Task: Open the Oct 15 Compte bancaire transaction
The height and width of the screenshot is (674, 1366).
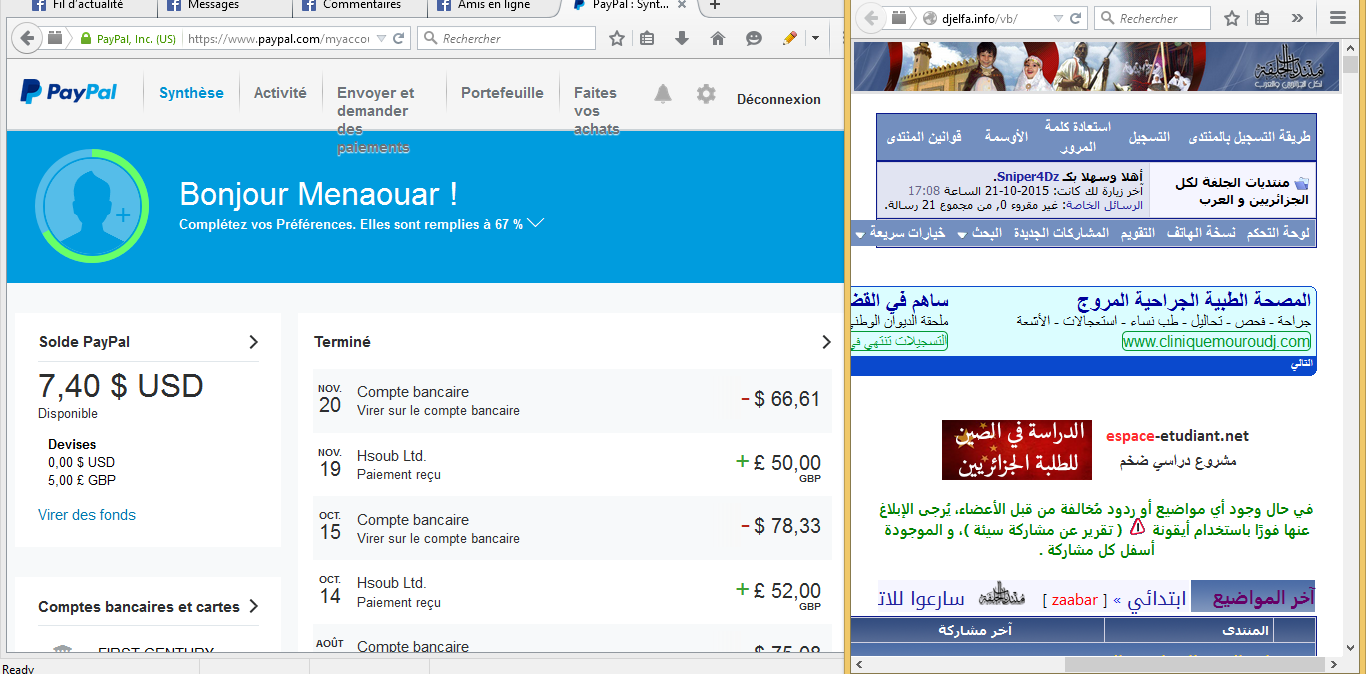Action: pyautogui.click(x=572, y=529)
